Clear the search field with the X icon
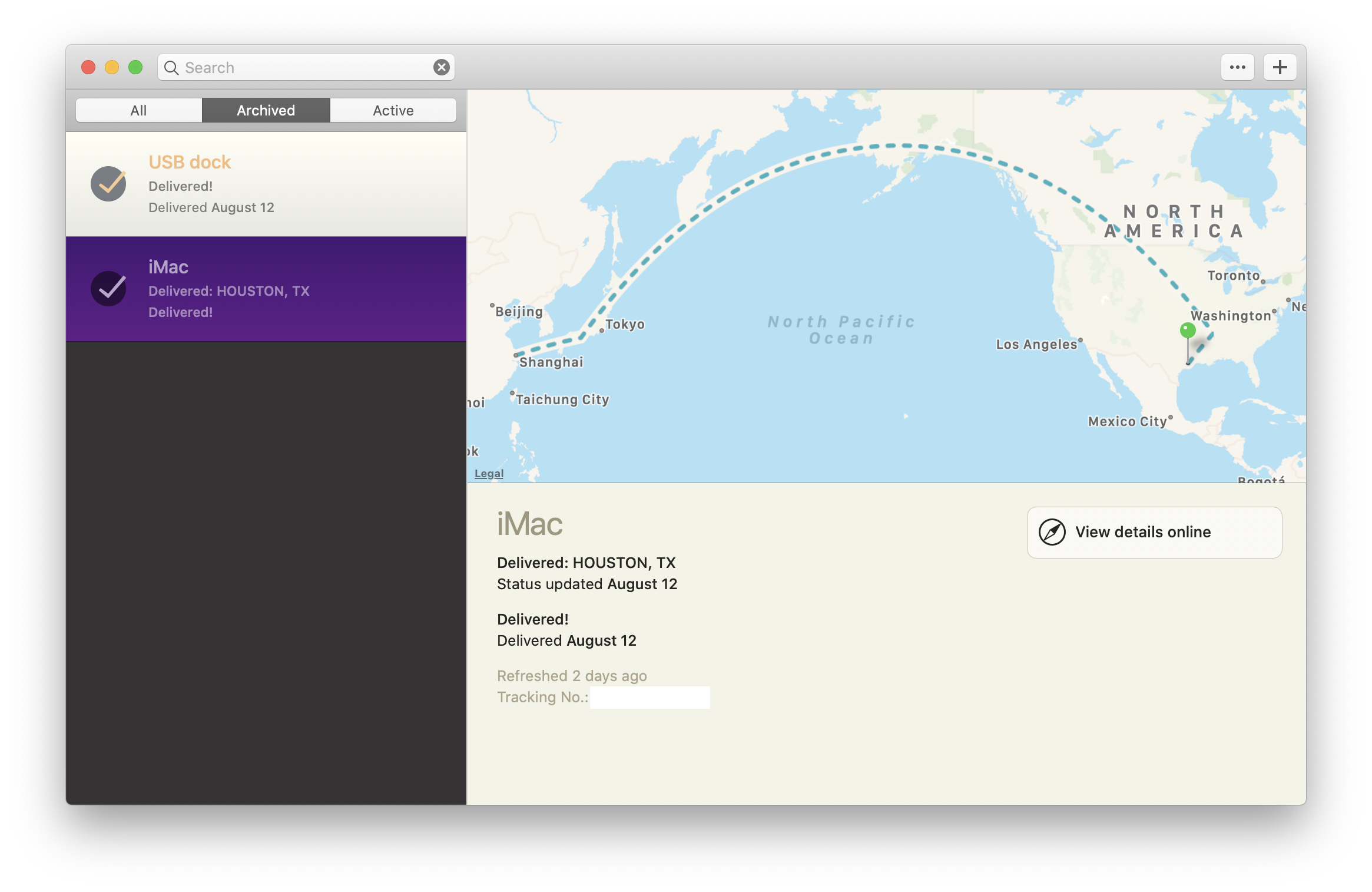 [x=441, y=67]
